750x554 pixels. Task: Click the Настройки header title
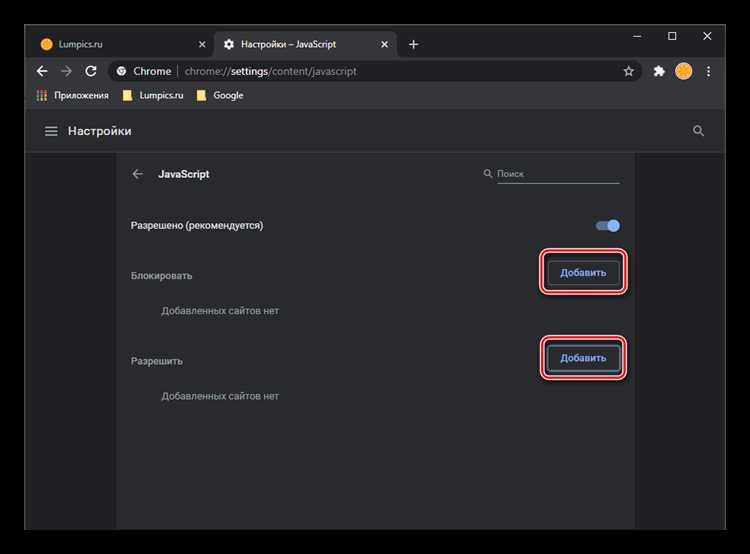tap(99, 131)
